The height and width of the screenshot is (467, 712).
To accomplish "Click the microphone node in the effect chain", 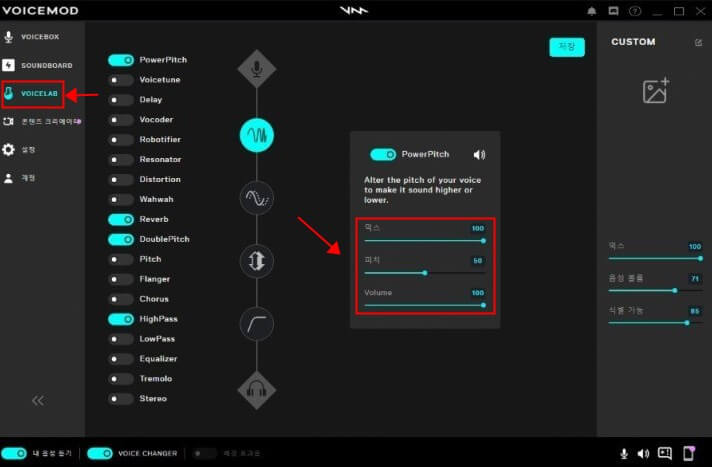I will point(257,70).
